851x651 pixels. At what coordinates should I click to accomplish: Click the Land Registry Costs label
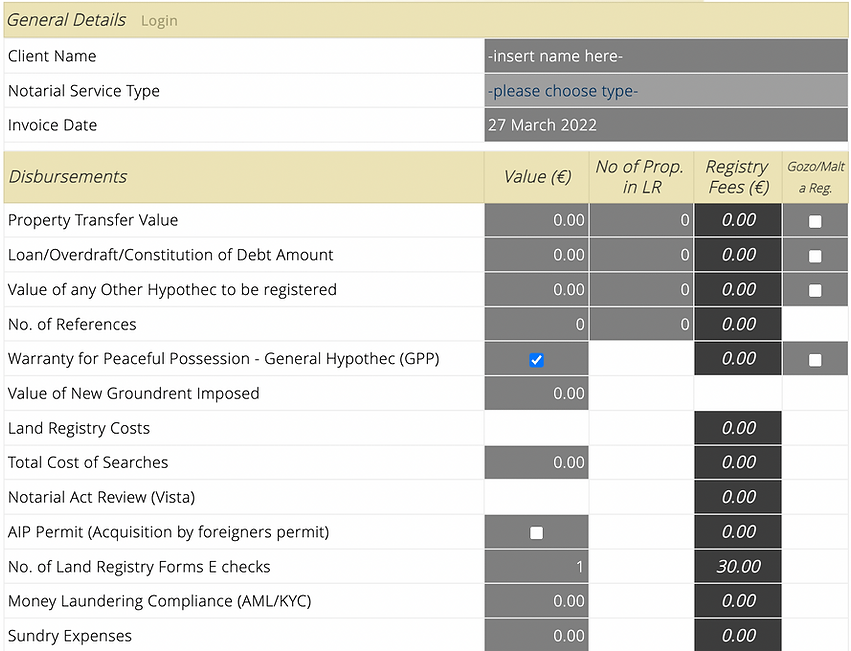tap(79, 428)
